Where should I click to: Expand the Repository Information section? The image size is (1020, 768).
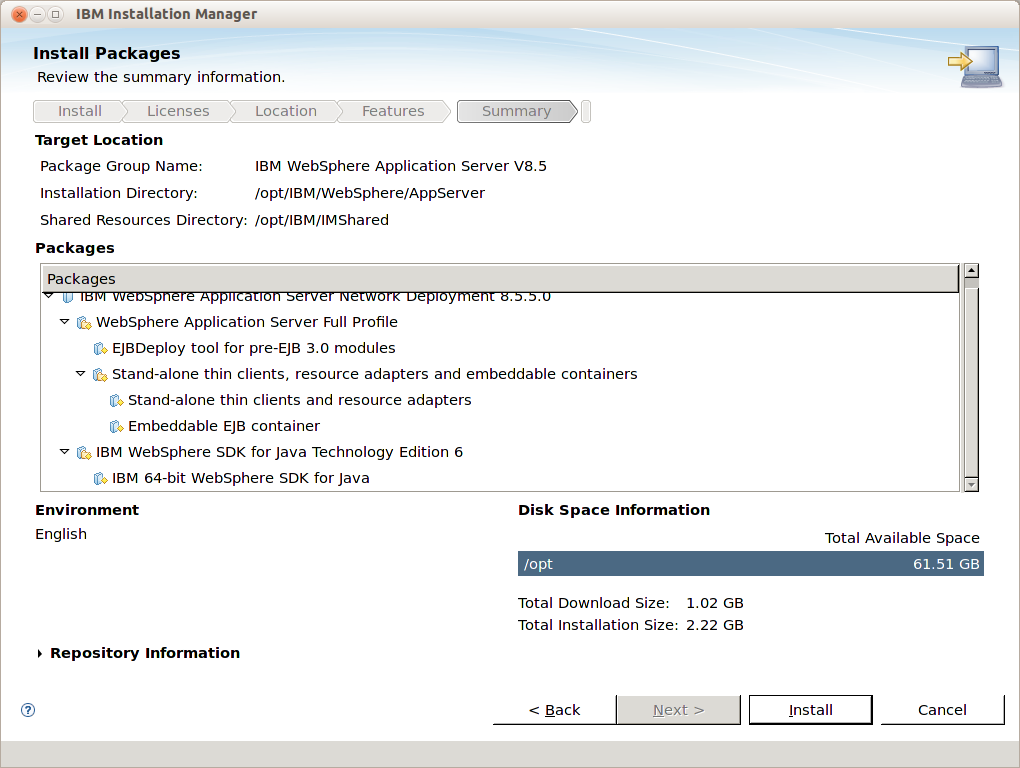point(40,654)
